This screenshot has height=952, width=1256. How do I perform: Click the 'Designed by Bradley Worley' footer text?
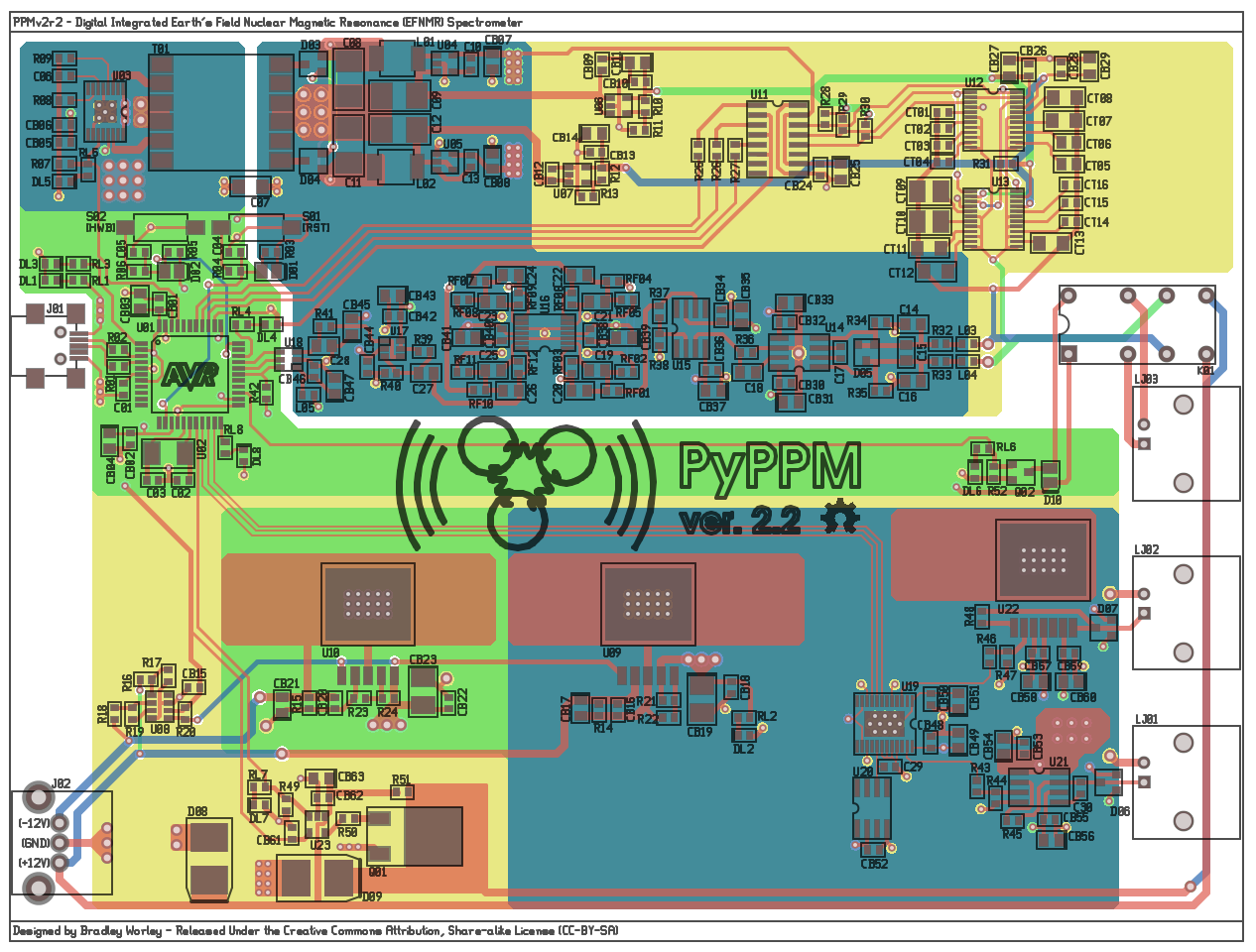87,931
